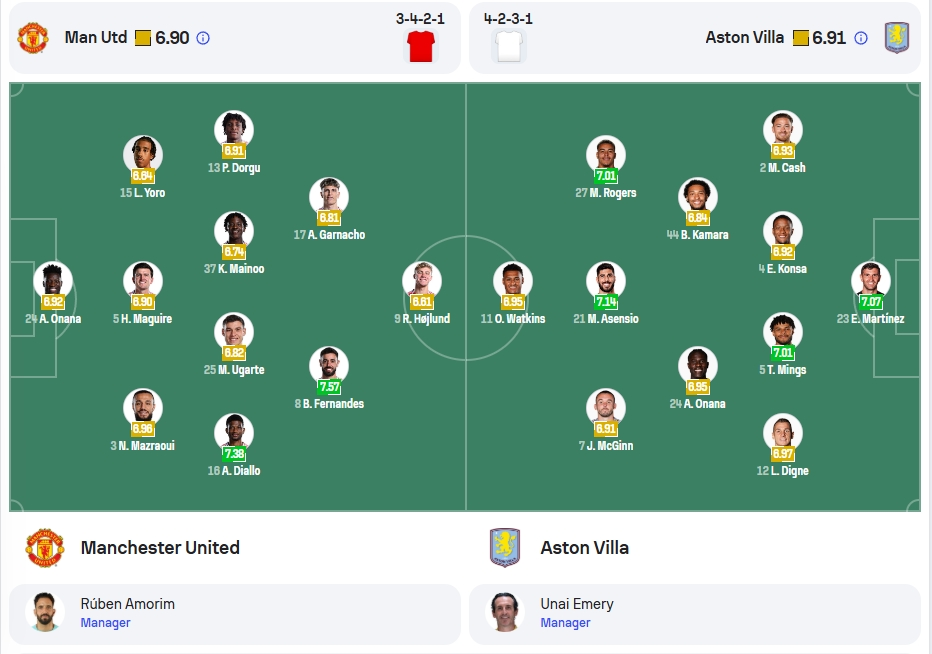Screen dimensions: 932x654
Task: Click the Aston Villa rating info icon
Action: [x=861, y=38]
